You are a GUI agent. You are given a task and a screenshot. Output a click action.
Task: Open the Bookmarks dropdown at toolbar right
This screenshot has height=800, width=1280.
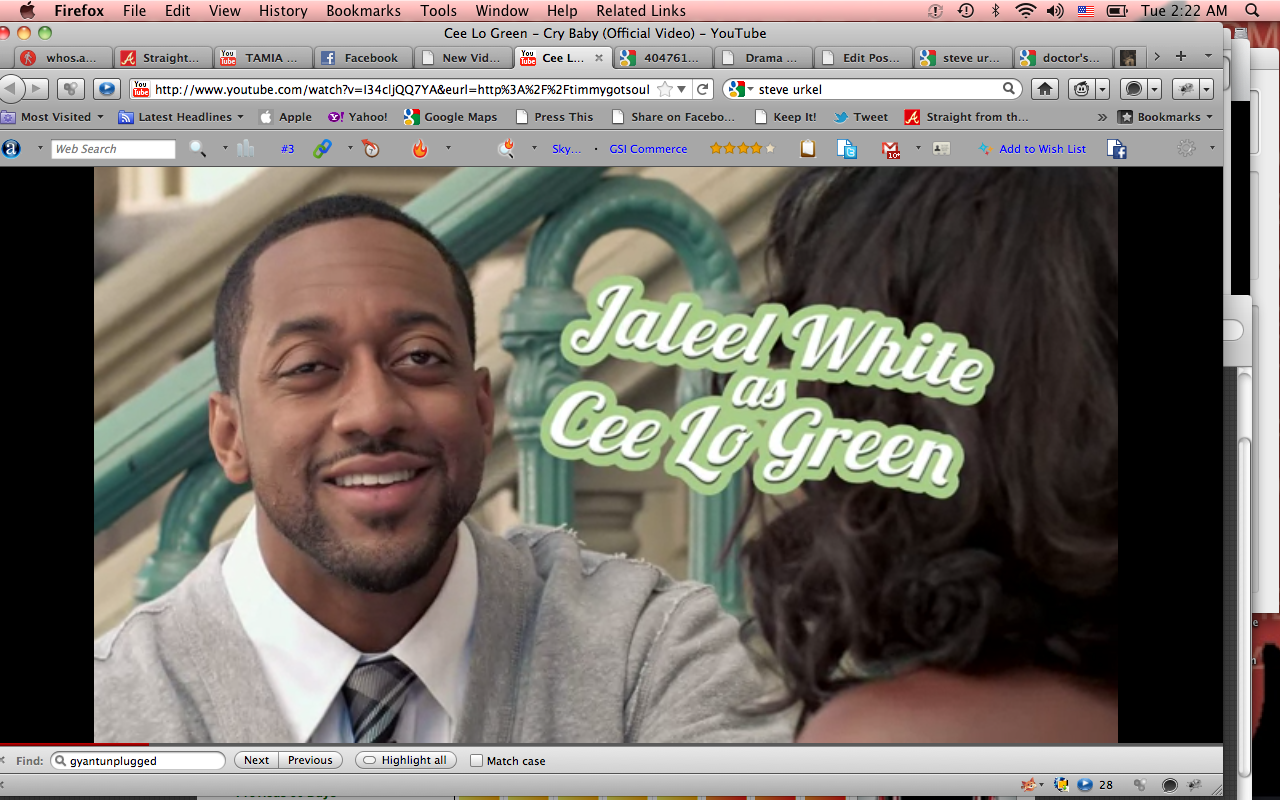pyautogui.click(x=1168, y=117)
